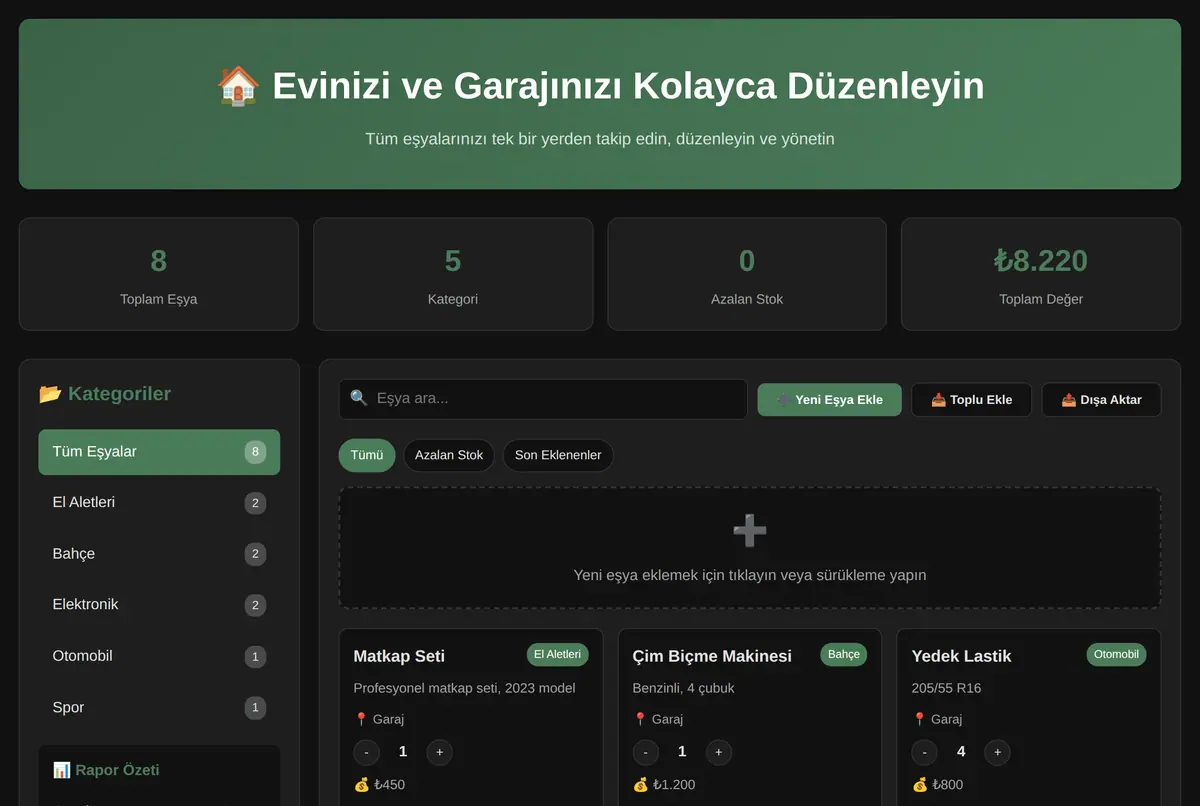Click the pin icon on the Yedek Lastik card
The width and height of the screenshot is (1200, 806).
919,719
